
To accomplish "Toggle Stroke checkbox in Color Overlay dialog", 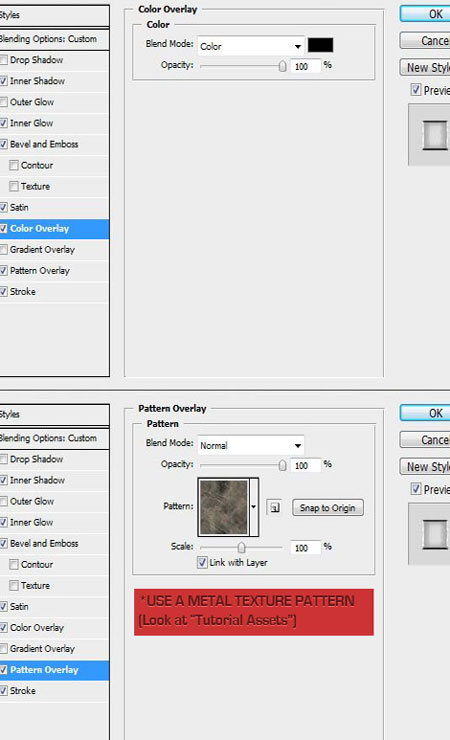I will [x=3, y=292].
